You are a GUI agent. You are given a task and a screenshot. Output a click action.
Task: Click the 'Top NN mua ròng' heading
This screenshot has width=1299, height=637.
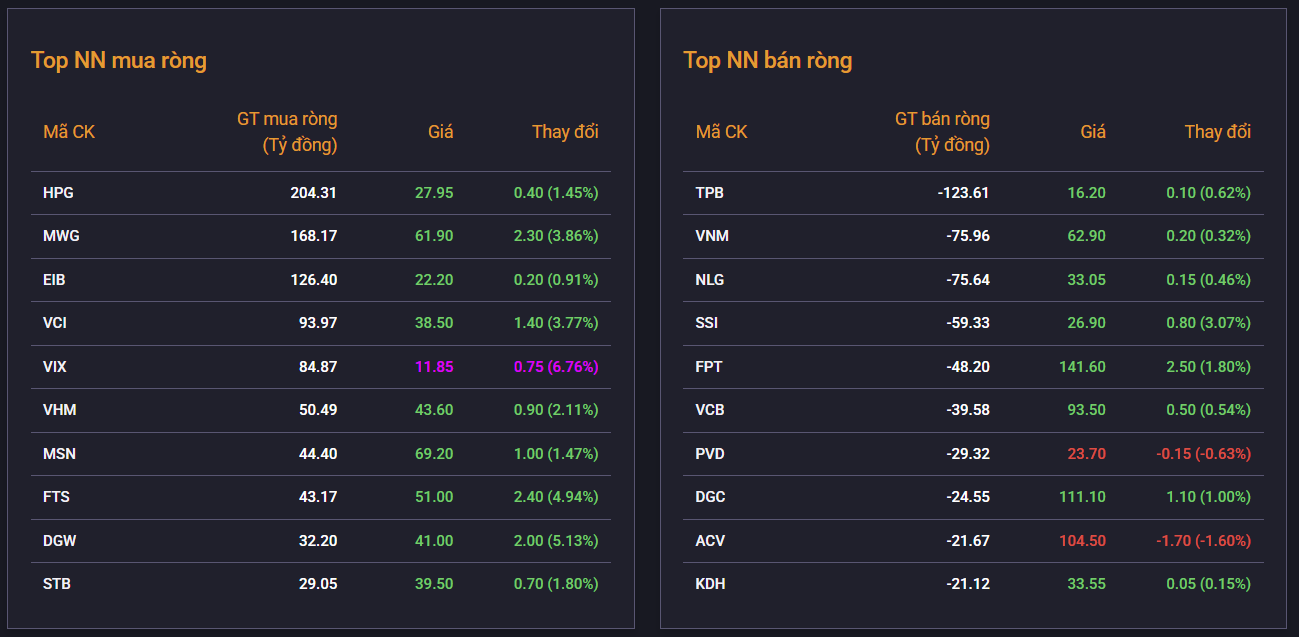tap(119, 60)
